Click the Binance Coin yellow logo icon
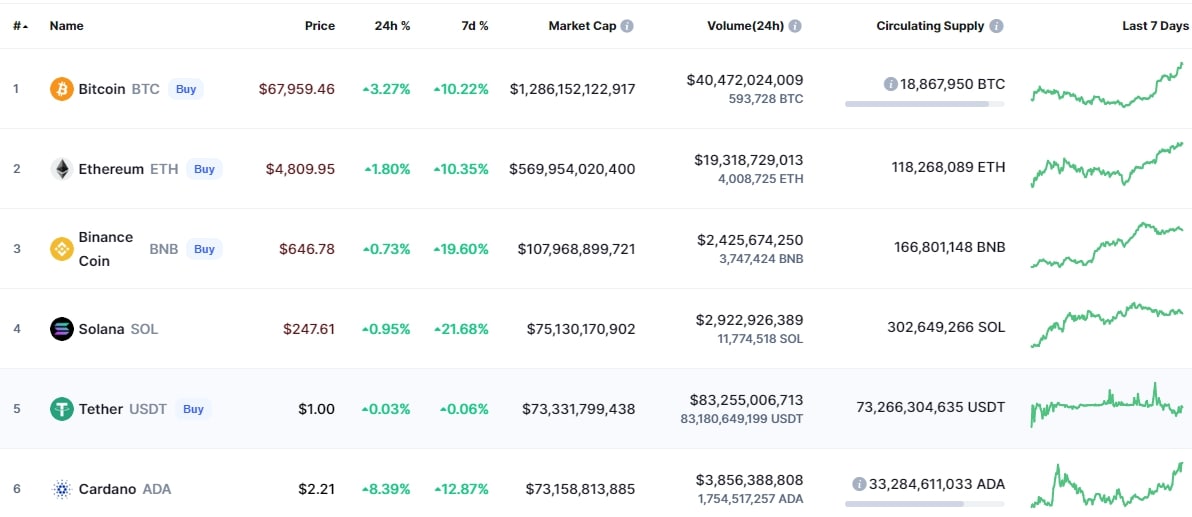 coord(62,249)
